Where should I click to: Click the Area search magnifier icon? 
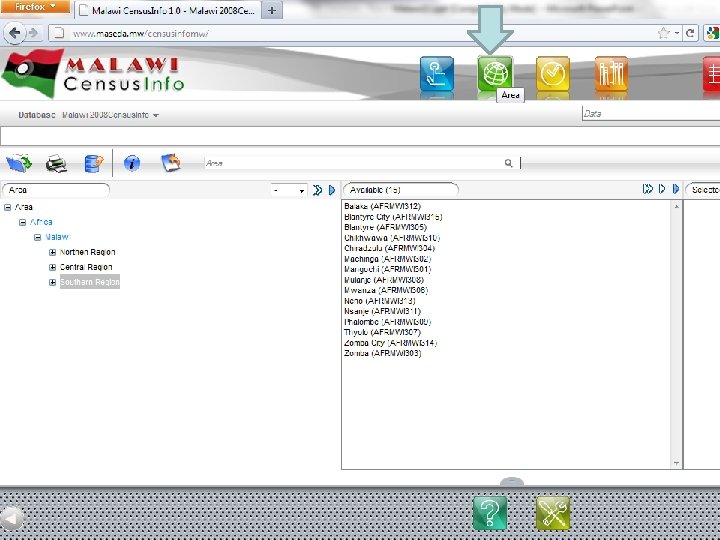pyautogui.click(x=508, y=163)
